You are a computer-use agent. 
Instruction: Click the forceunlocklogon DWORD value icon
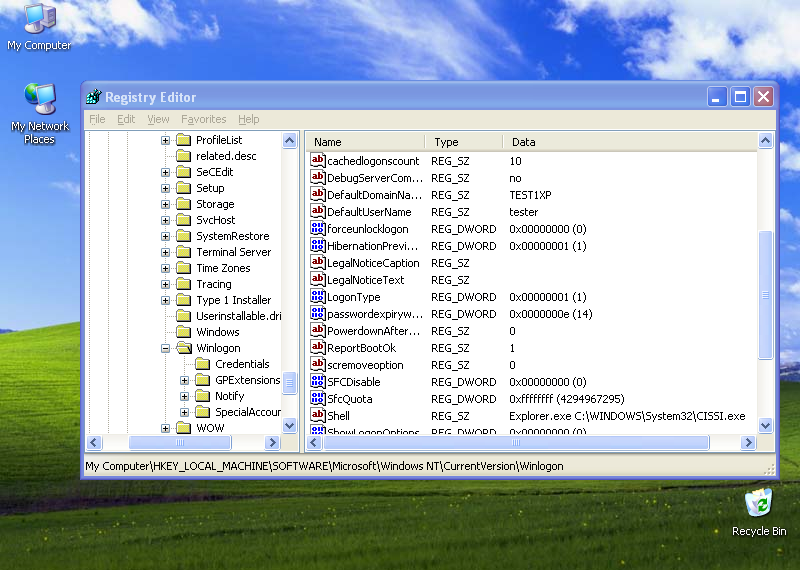point(317,229)
